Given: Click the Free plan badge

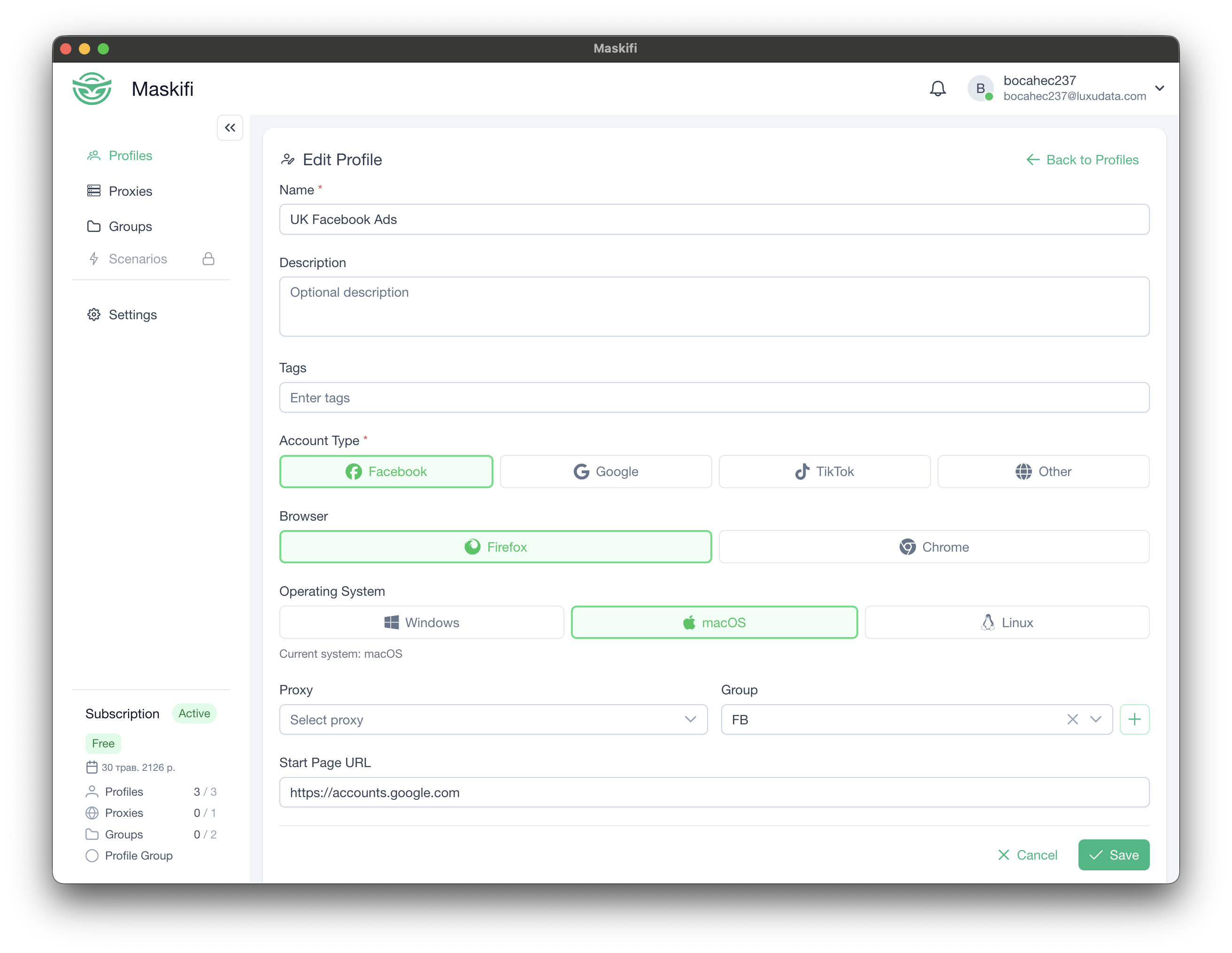Looking at the screenshot, I should [x=103, y=744].
